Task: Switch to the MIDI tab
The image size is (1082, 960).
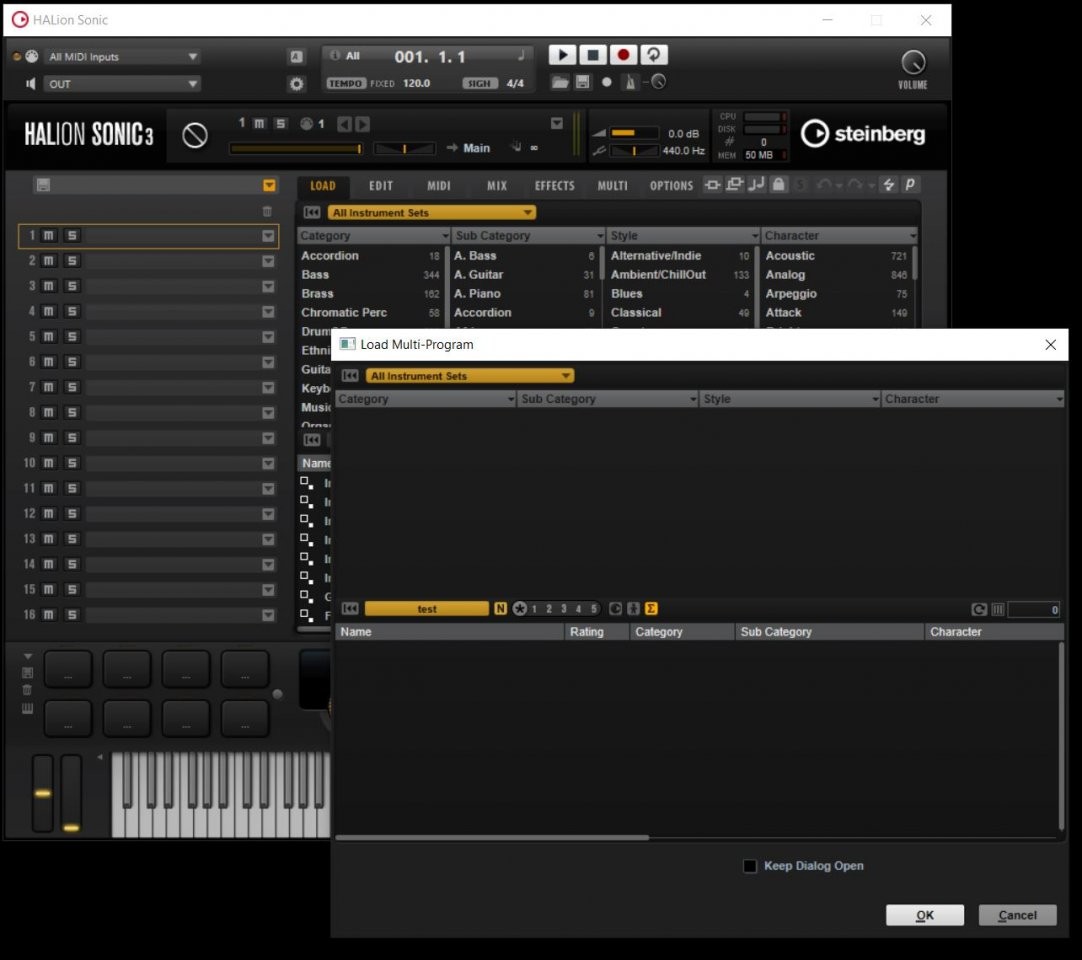Action: coord(438,186)
